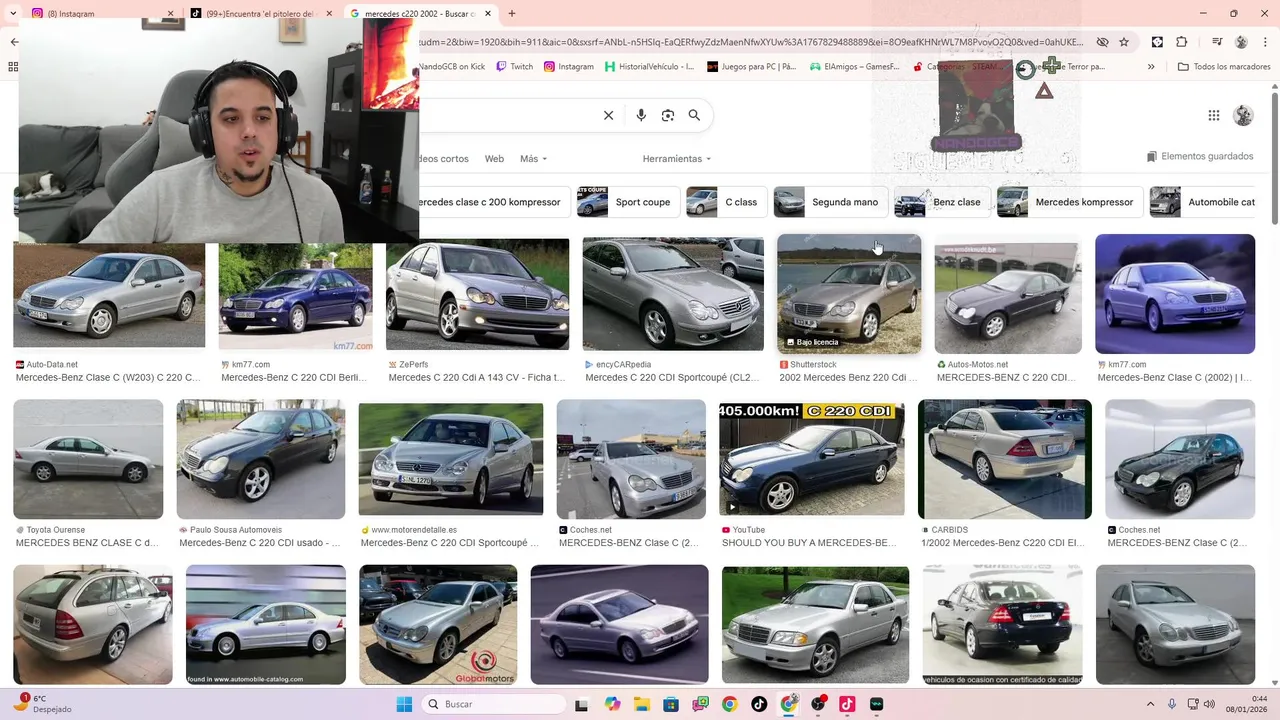Open the YouTube 405.000km C 220 CDI thumbnail
1280x720 pixels.
click(x=812, y=459)
